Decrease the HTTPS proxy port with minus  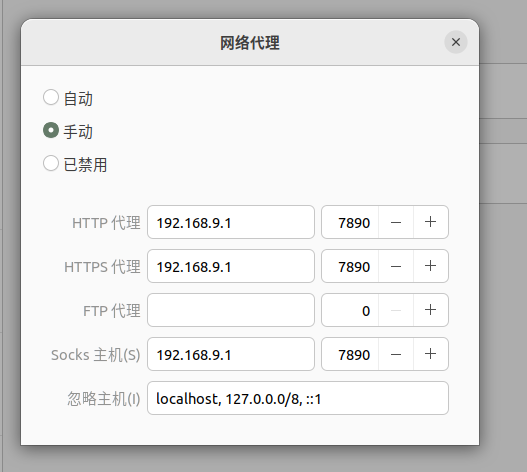tap(396, 266)
